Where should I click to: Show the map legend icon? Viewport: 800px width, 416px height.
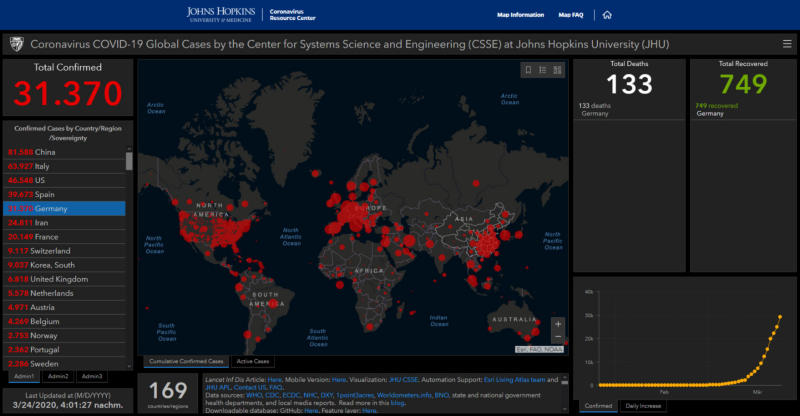[x=542, y=70]
